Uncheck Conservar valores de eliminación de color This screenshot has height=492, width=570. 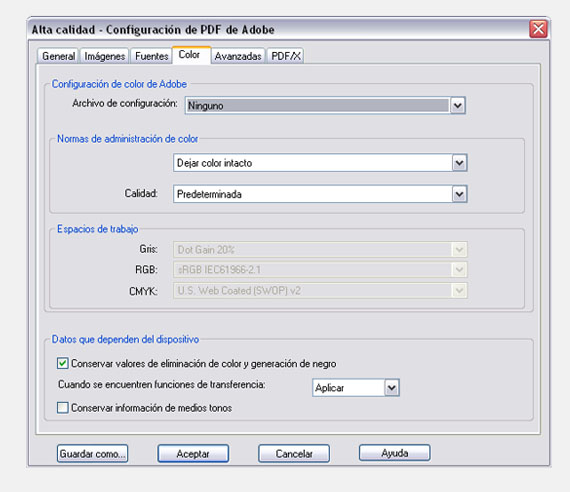point(63,363)
